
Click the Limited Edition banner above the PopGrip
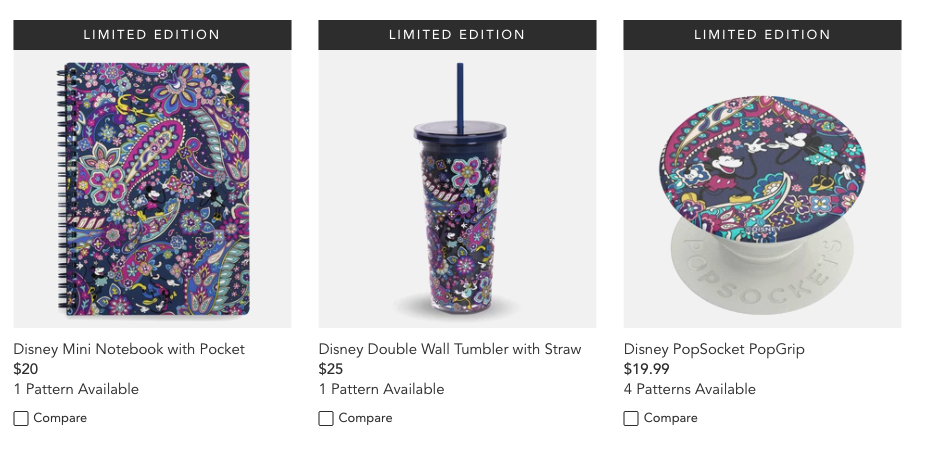(x=762, y=35)
